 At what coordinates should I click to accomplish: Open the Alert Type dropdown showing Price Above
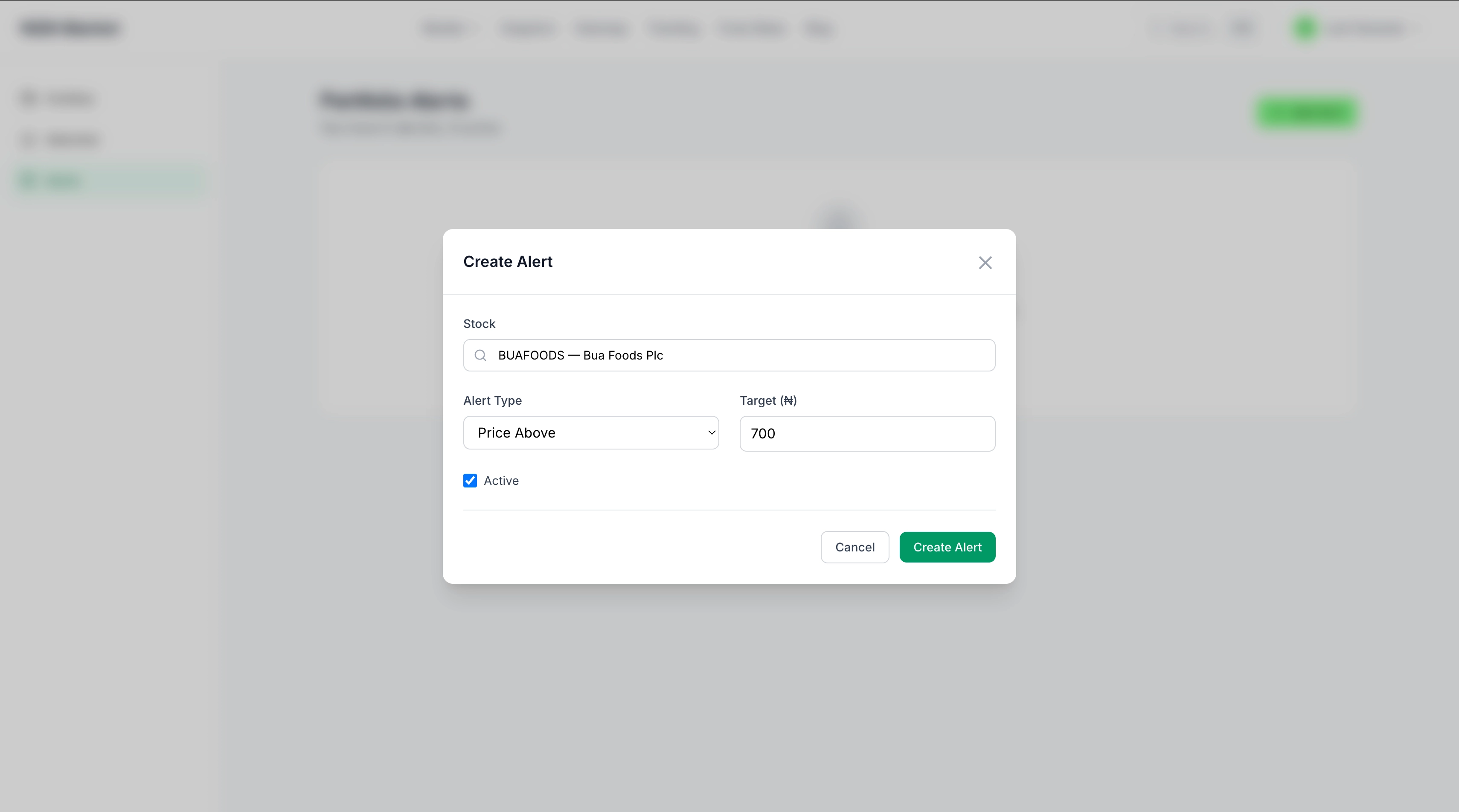591,433
